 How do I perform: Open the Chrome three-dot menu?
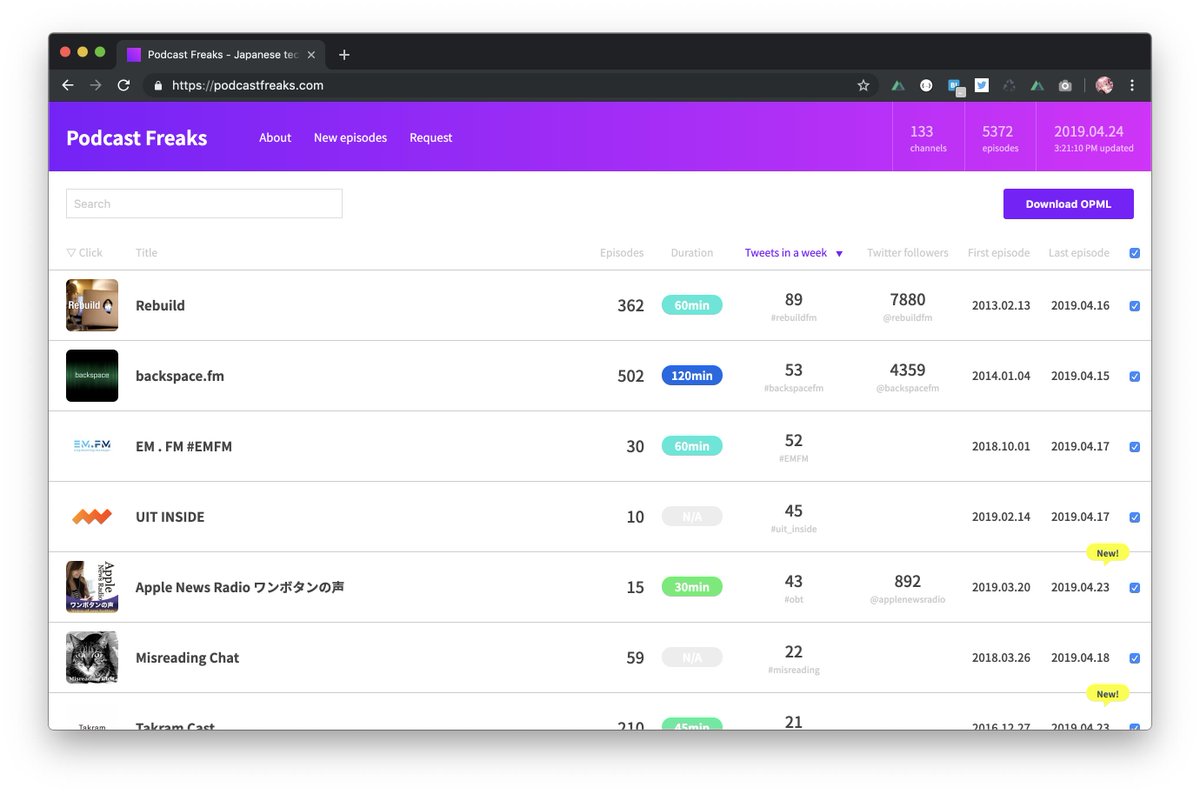pyautogui.click(x=1132, y=86)
